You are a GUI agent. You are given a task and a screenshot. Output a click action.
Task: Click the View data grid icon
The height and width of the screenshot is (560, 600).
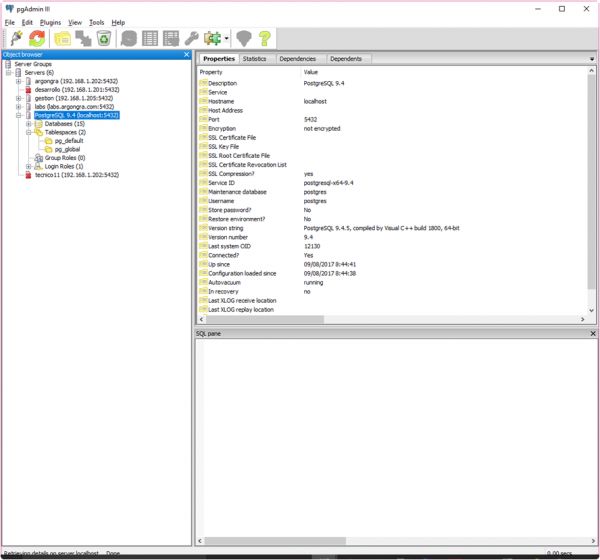pyautogui.click(x=150, y=39)
